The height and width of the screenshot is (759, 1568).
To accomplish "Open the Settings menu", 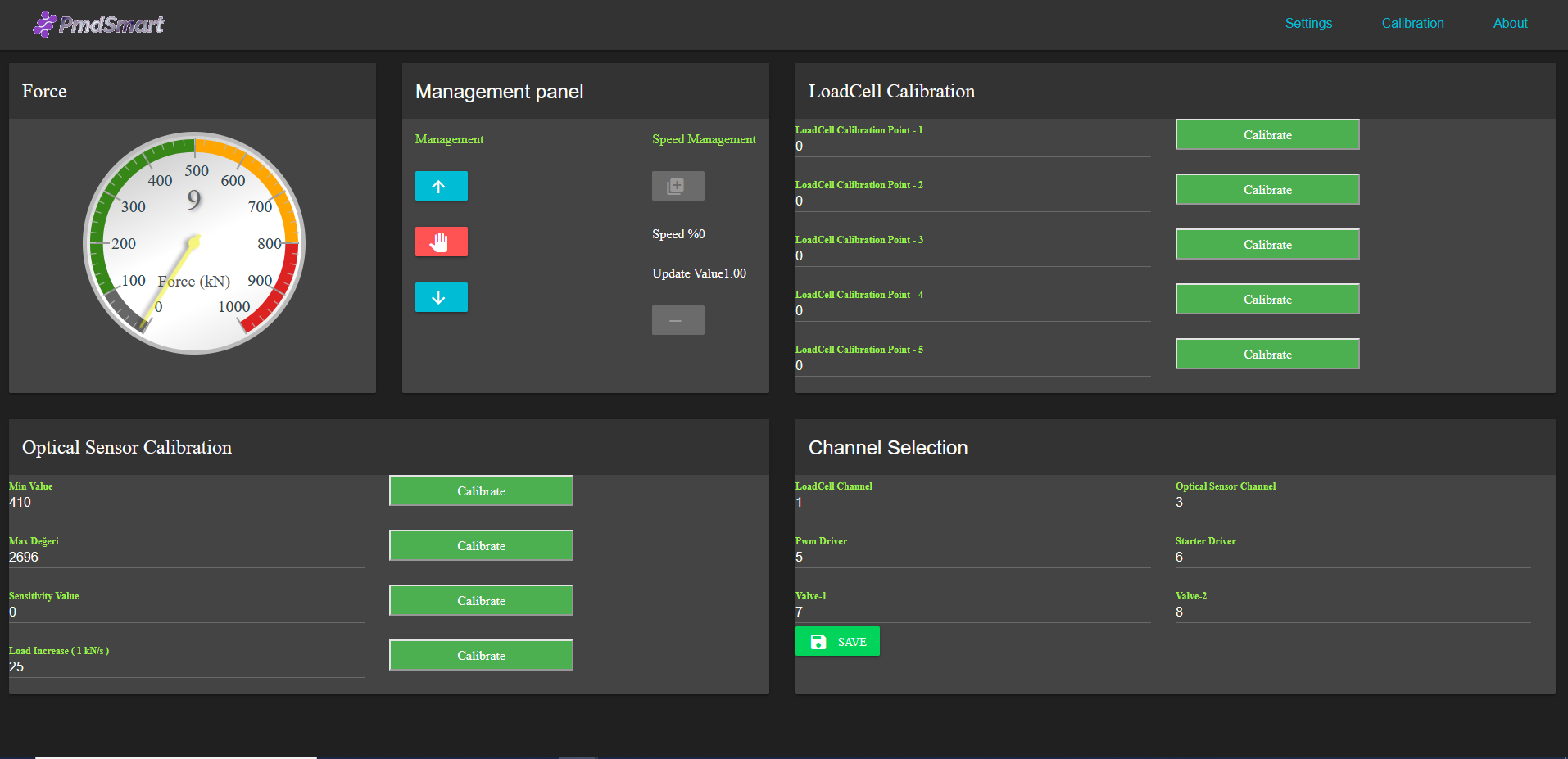I will pos(1307,24).
